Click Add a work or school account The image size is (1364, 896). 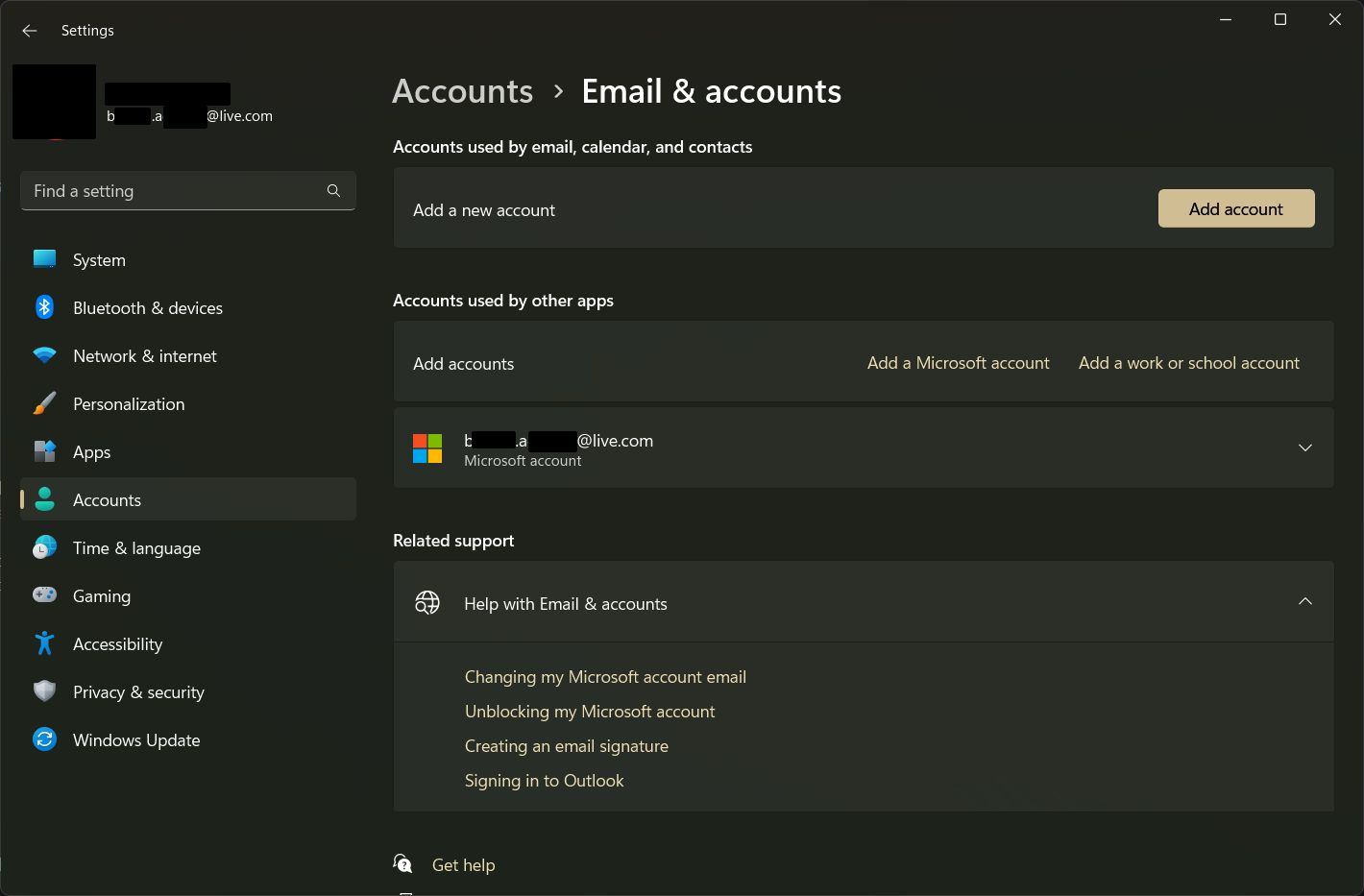[1189, 363]
